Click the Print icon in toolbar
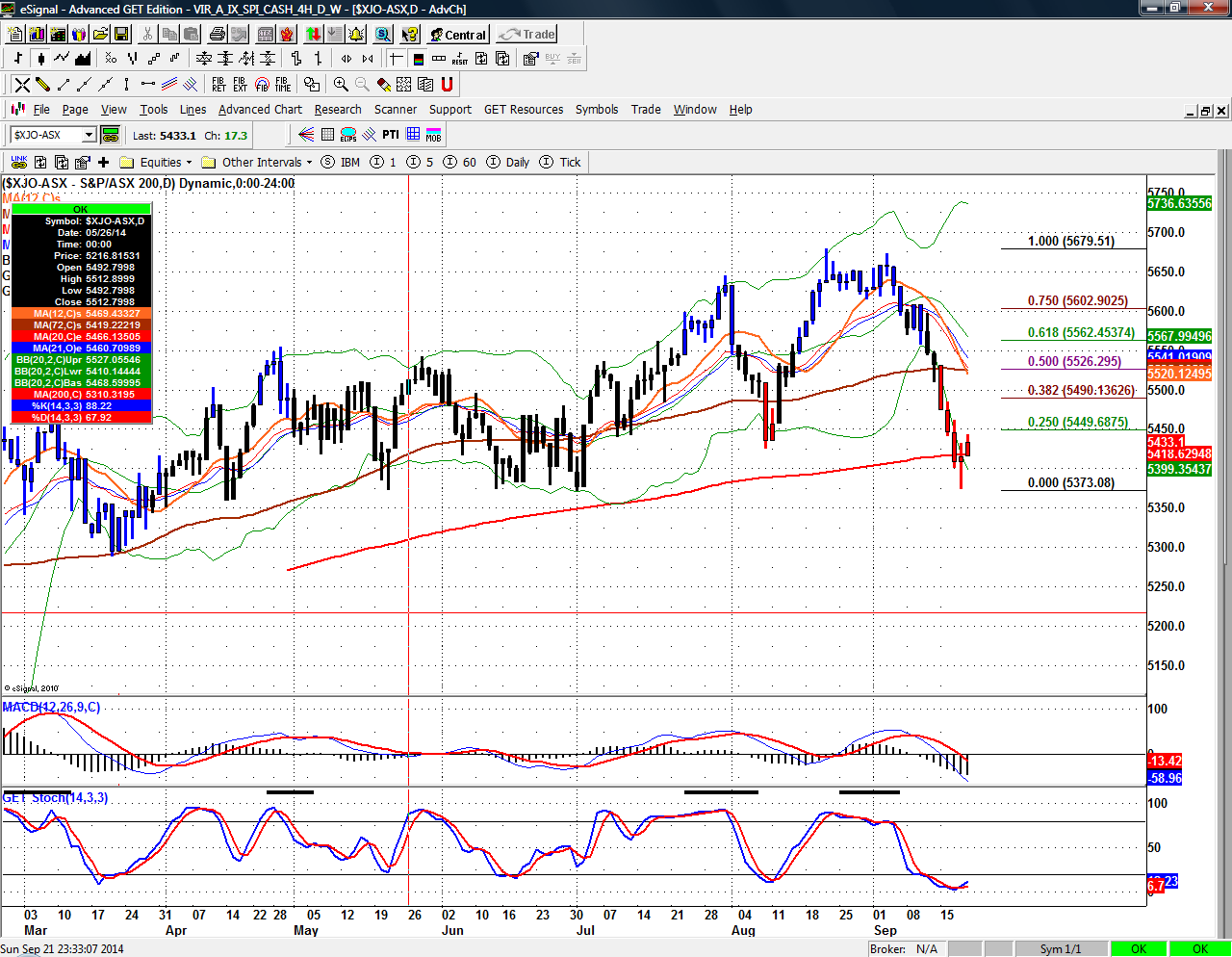Viewport: 1232px width, 957px height. tap(218, 35)
